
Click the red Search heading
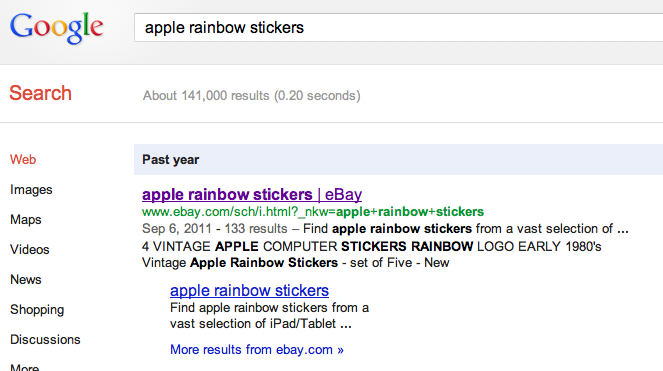pos(41,93)
